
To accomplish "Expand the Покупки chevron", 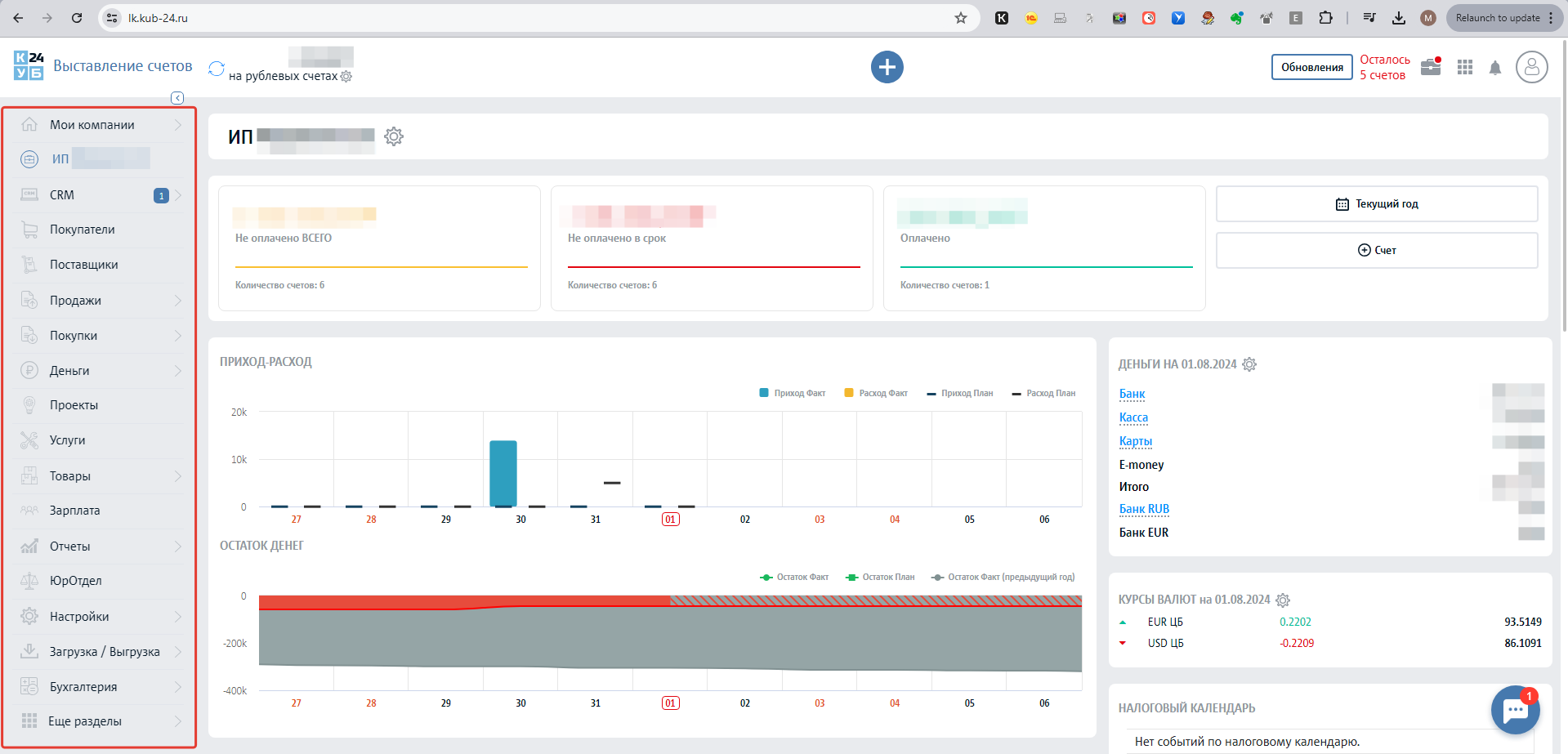I will 177,336.
